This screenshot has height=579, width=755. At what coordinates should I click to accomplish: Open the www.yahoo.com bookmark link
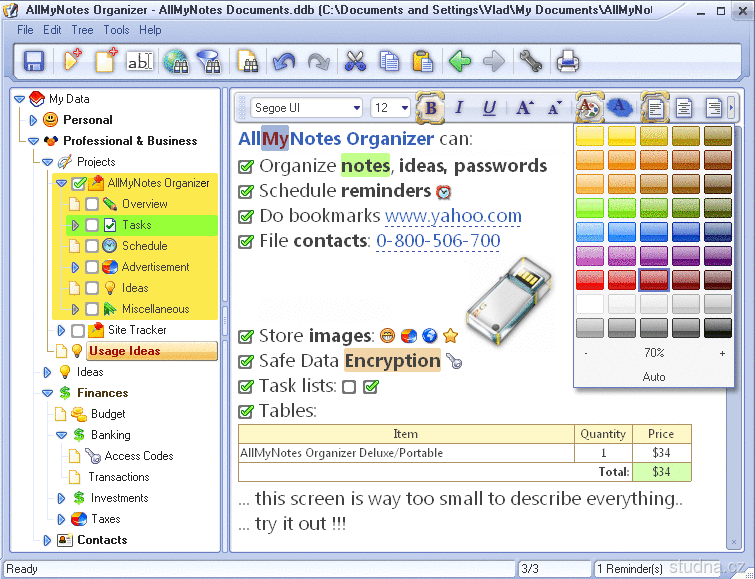(x=453, y=216)
